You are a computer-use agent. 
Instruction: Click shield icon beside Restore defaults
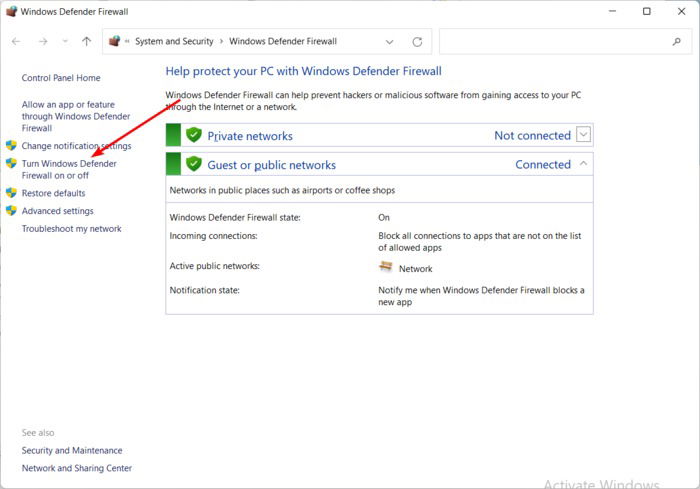click(x=11, y=193)
